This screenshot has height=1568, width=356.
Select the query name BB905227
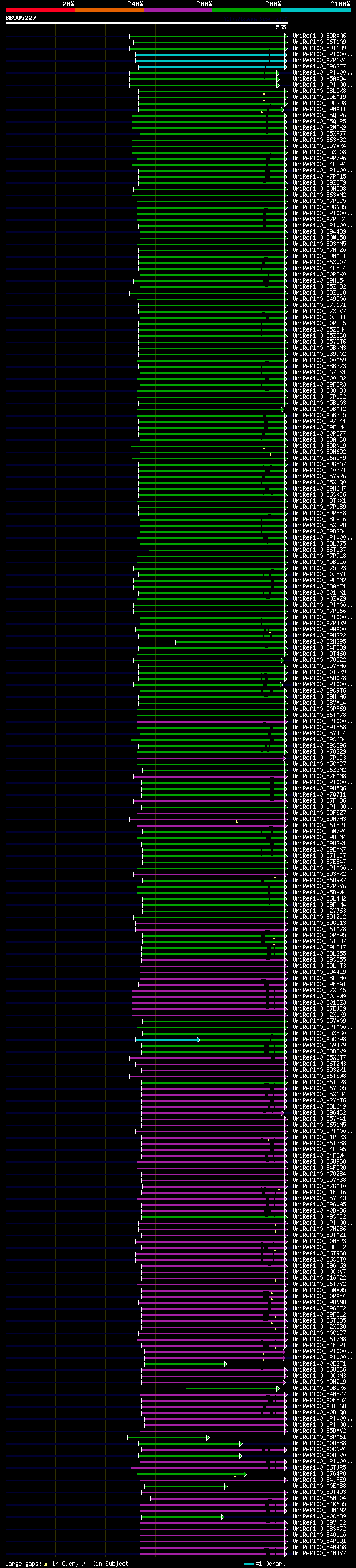[x=21, y=18]
